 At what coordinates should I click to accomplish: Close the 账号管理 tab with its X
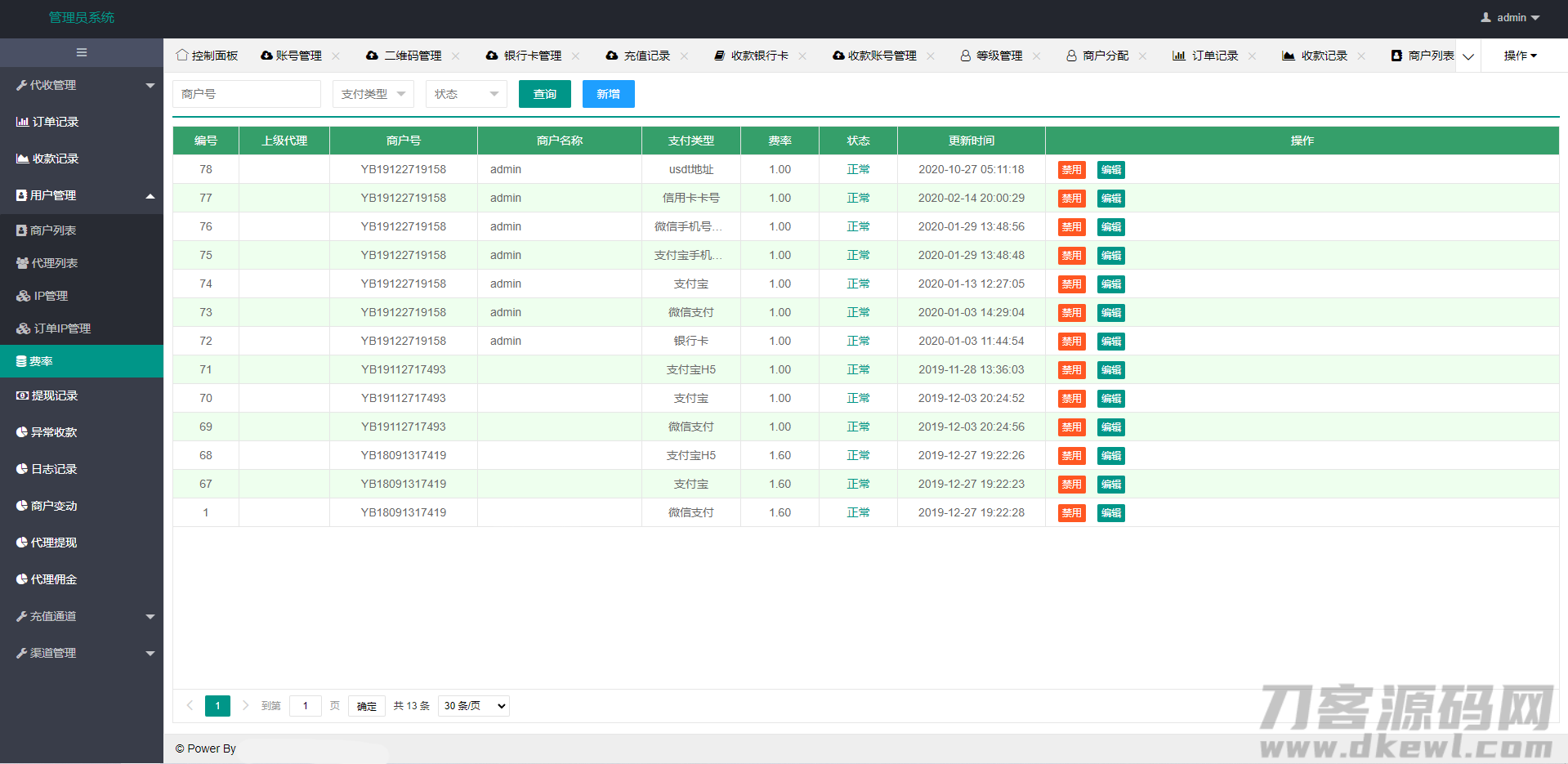pos(336,56)
